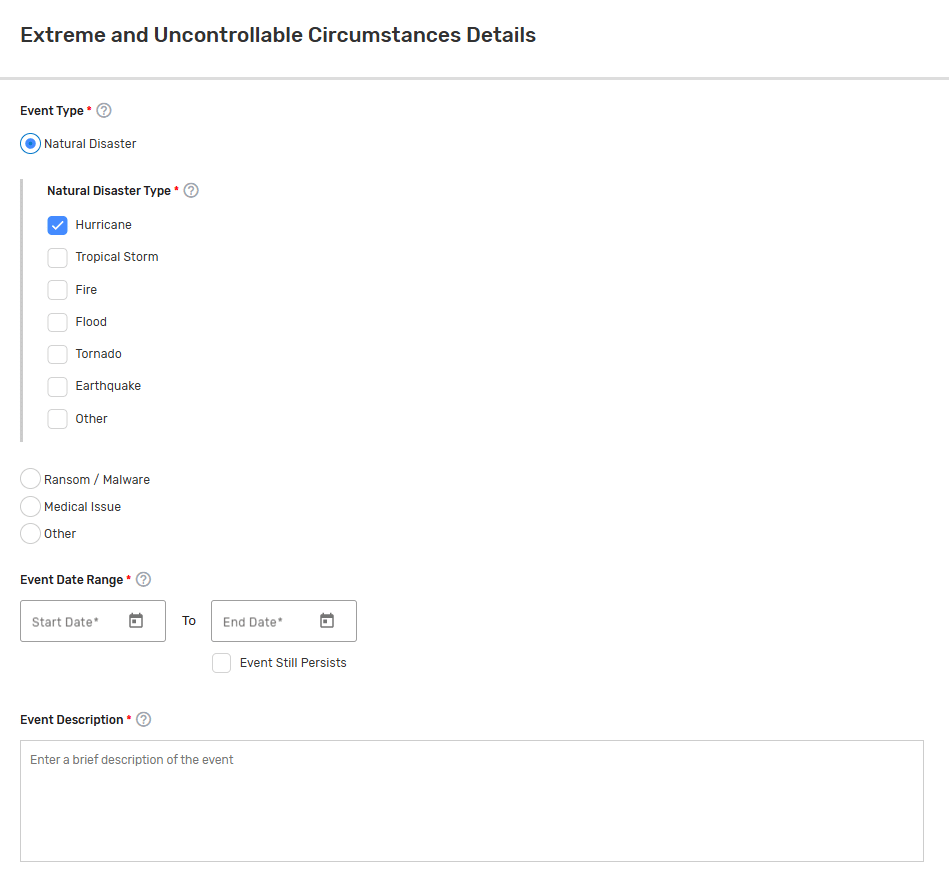Tick the Fire checkbox
This screenshot has height=871, width=949.
click(x=57, y=290)
